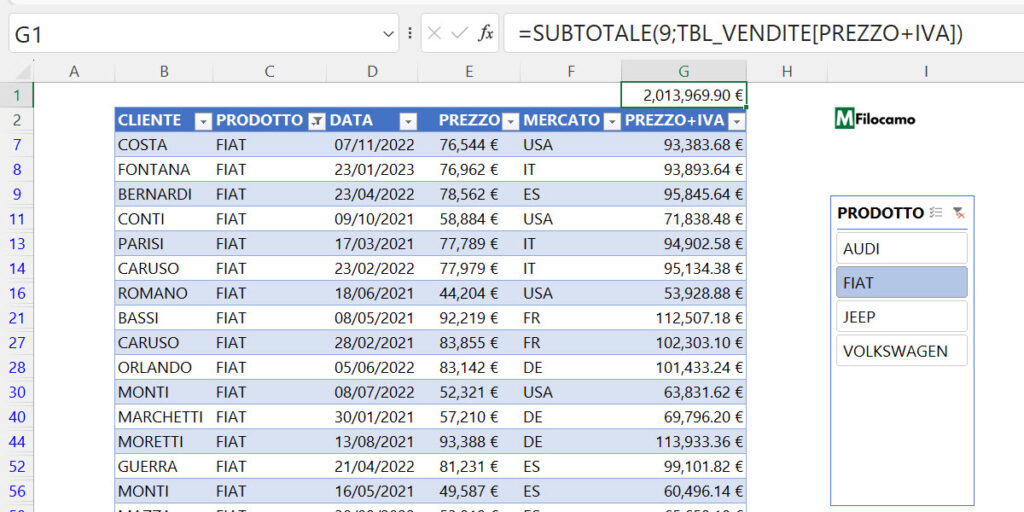Select row 21 header

click(x=17, y=318)
